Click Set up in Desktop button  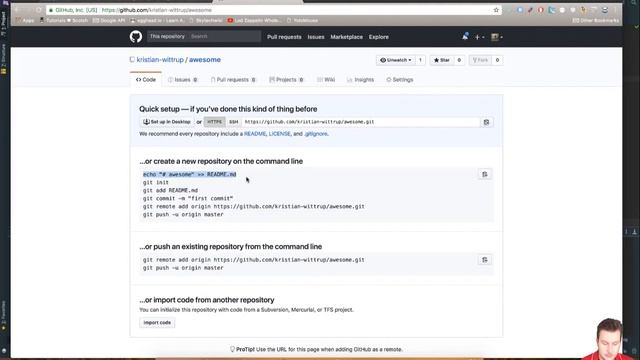pos(167,122)
